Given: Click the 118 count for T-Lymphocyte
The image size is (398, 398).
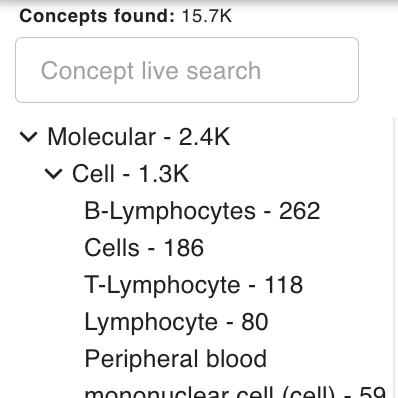Looking at the screenshot, I should tap(284, 285).
